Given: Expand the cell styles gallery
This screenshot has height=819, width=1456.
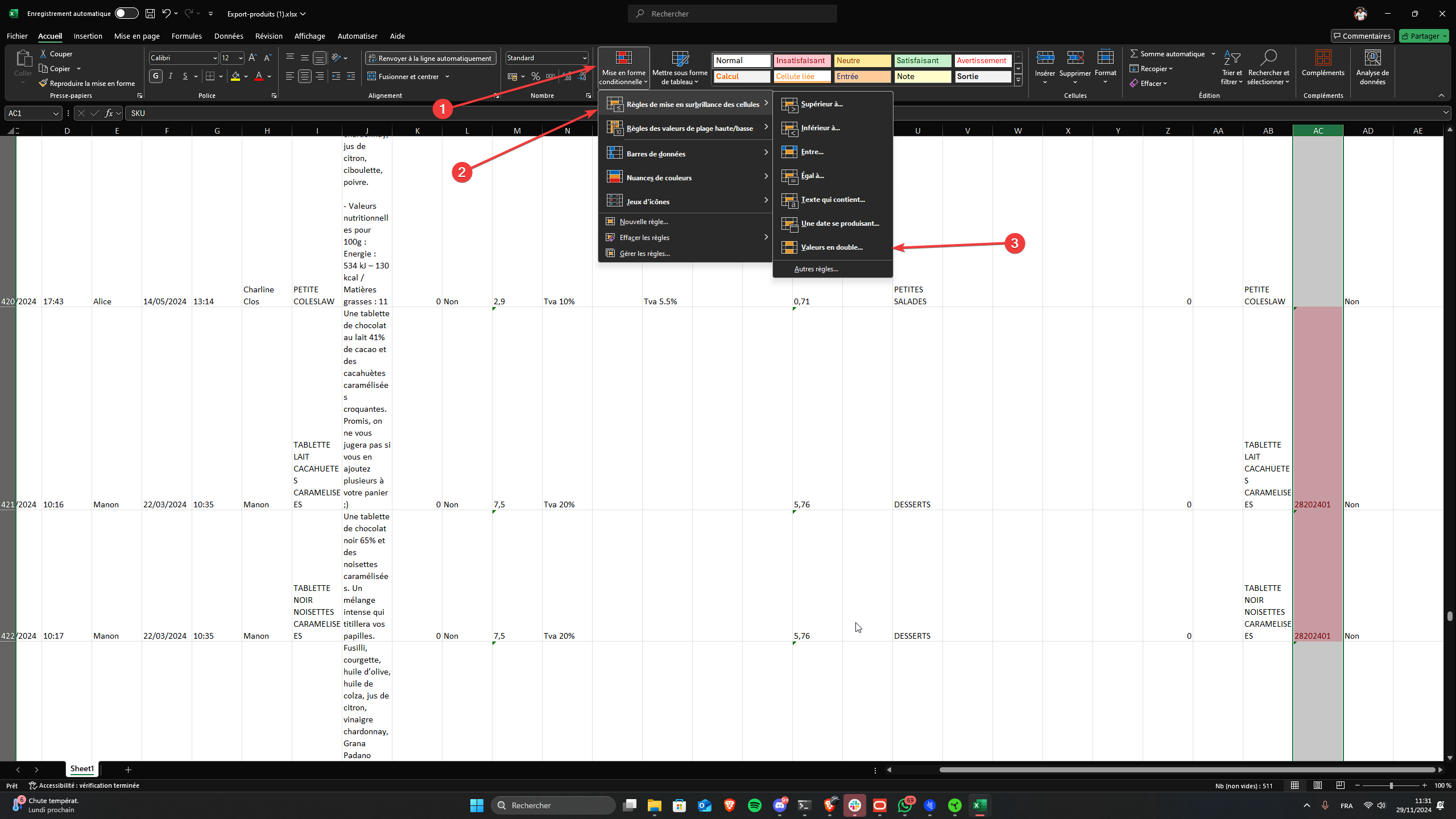Looking at the screenshot, I should pos(1018,81).
